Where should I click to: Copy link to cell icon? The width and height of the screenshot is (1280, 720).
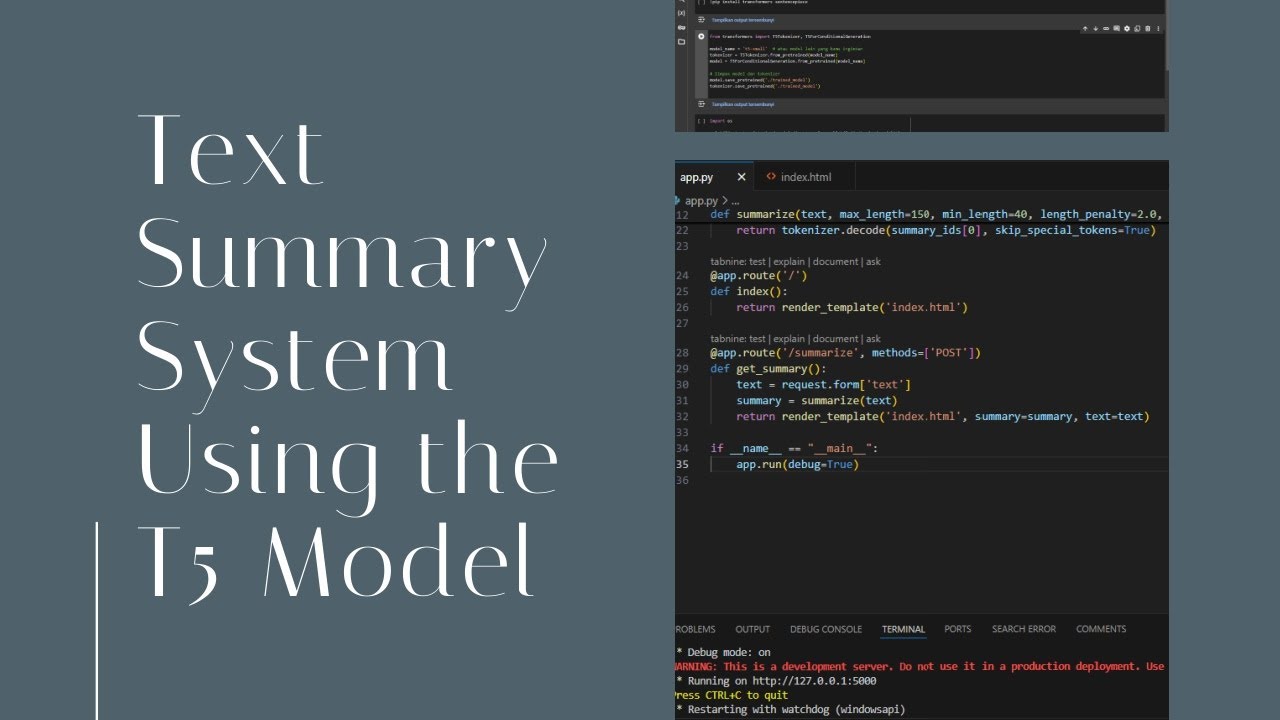(x=1106, y=29)
